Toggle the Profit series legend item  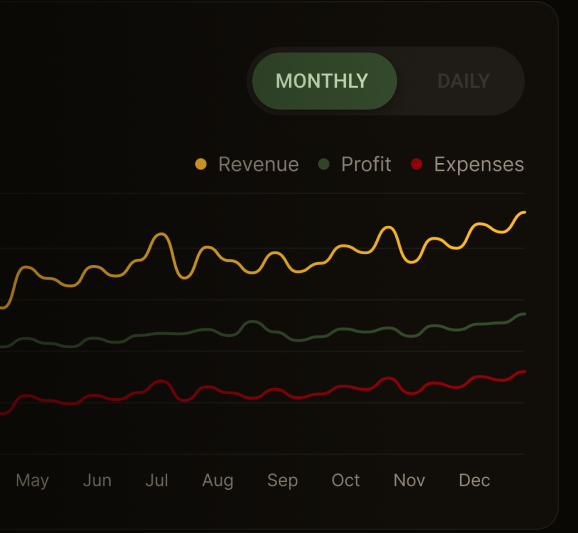[354, 164]
